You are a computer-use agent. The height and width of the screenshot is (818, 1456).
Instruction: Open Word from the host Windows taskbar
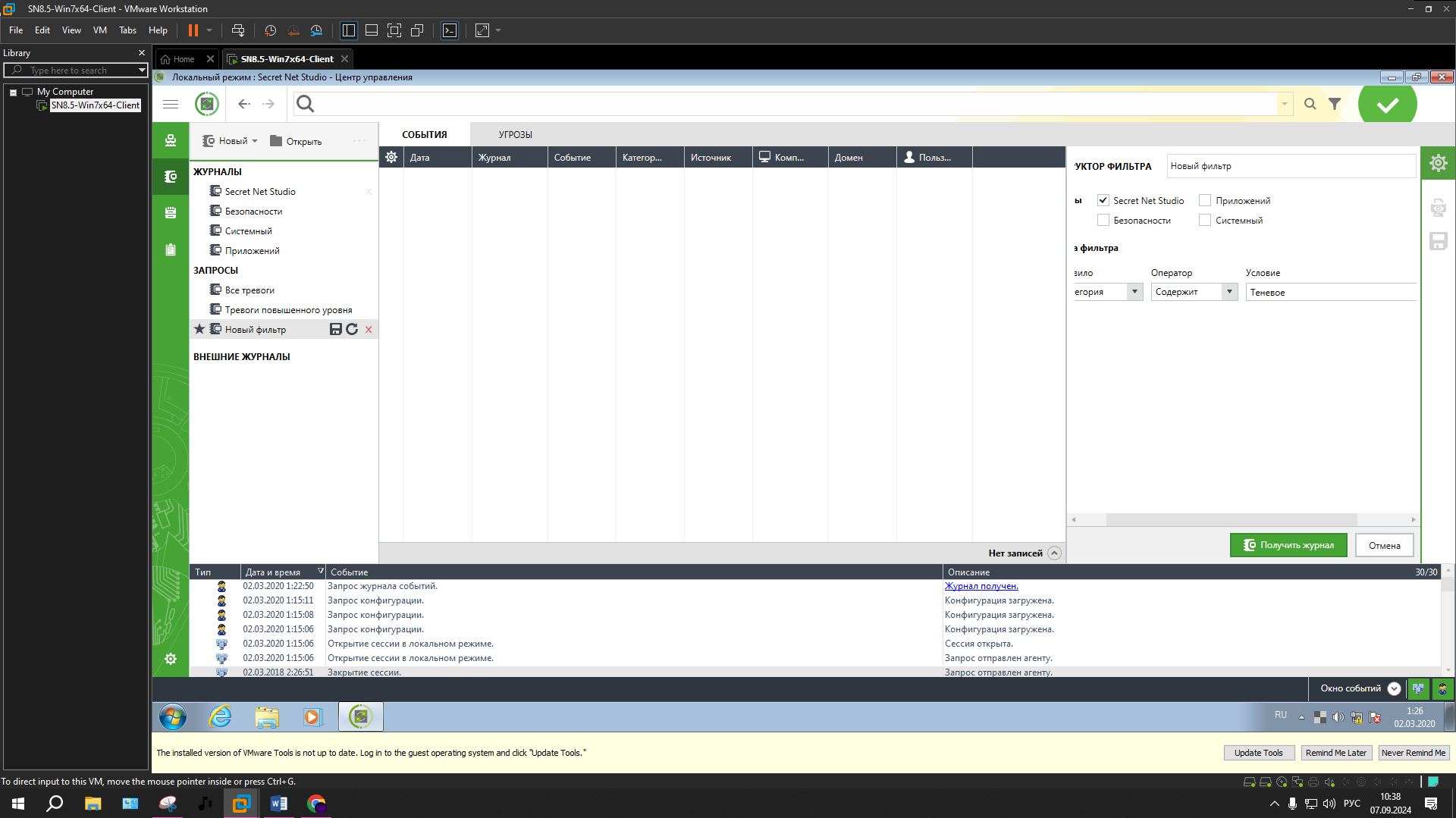(x=278, y=804)
